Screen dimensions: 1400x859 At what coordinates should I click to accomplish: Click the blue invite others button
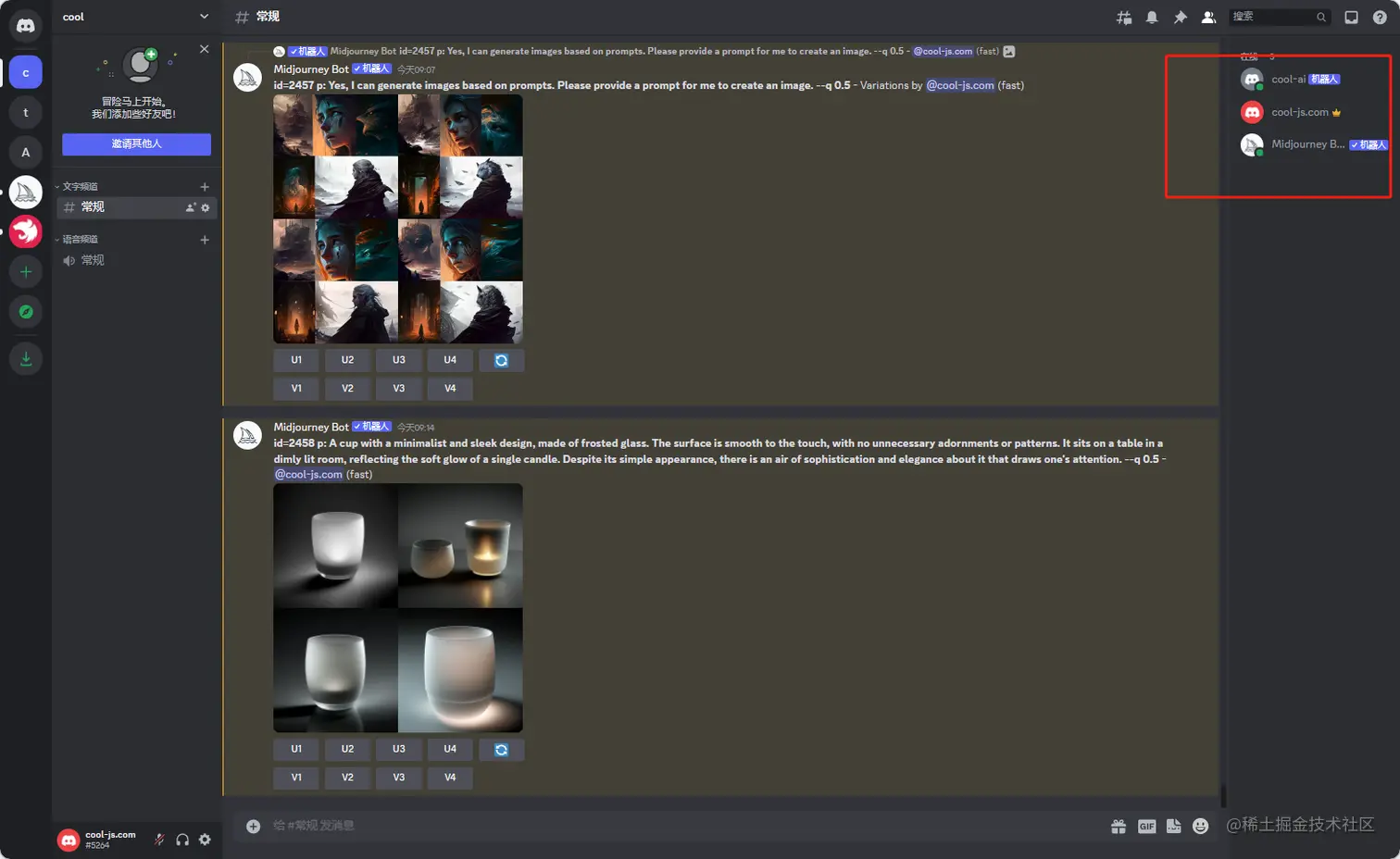pyautogui.click(x=136, y=143)
